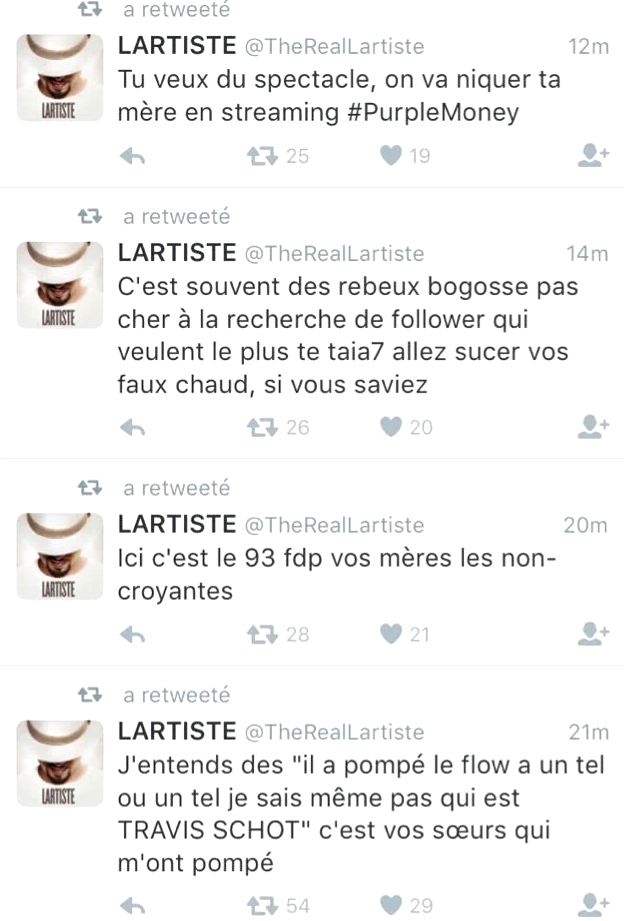Reply to the #PurpleMoney tweet
Image resolution: width=624 pixels, height=921 pixels.
tap(132, 156)
